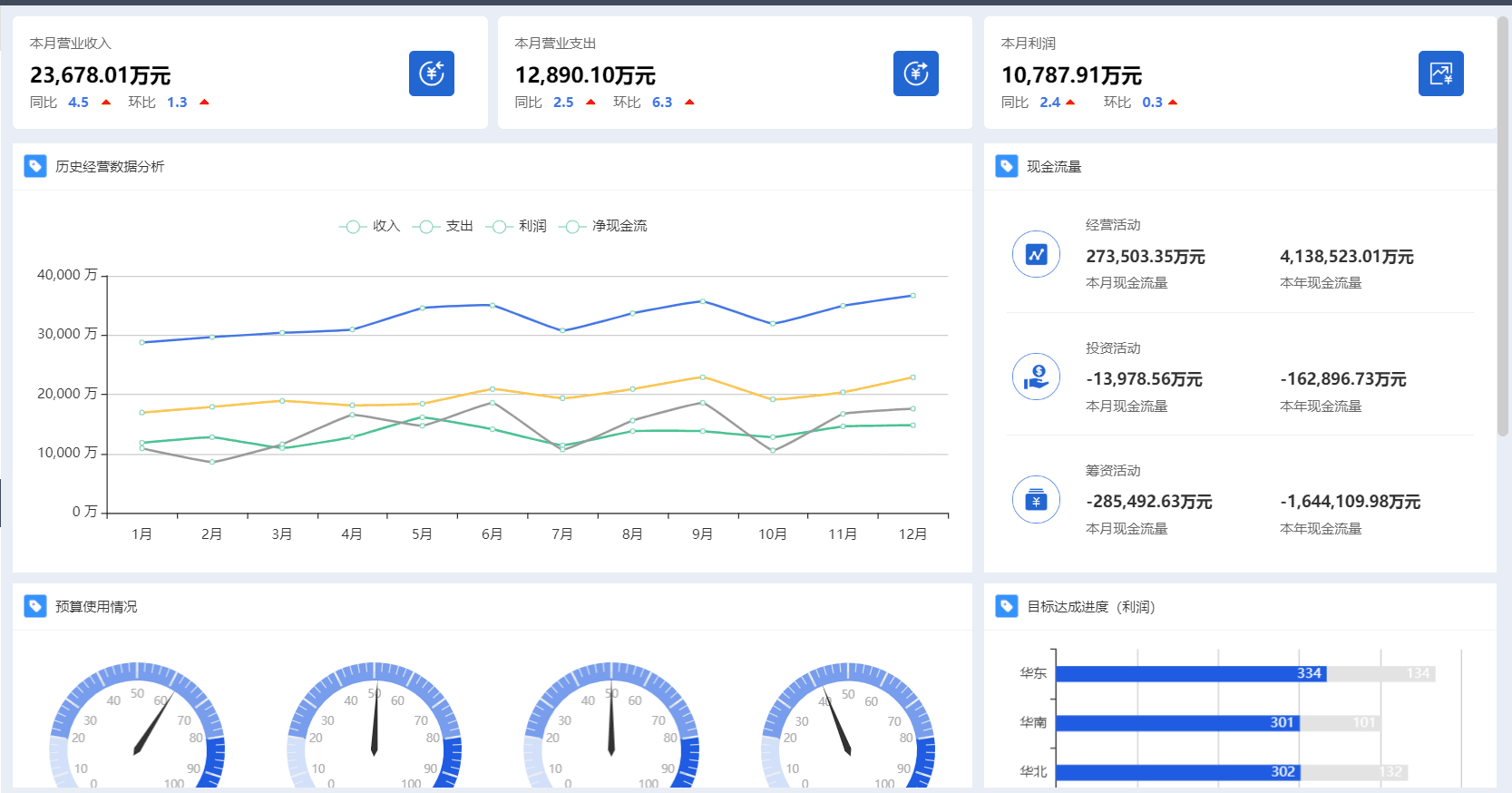Viewport: 1512px width, 793px height.
Task: Click the monthly profit chart icon
Action: click(1441, 73)
